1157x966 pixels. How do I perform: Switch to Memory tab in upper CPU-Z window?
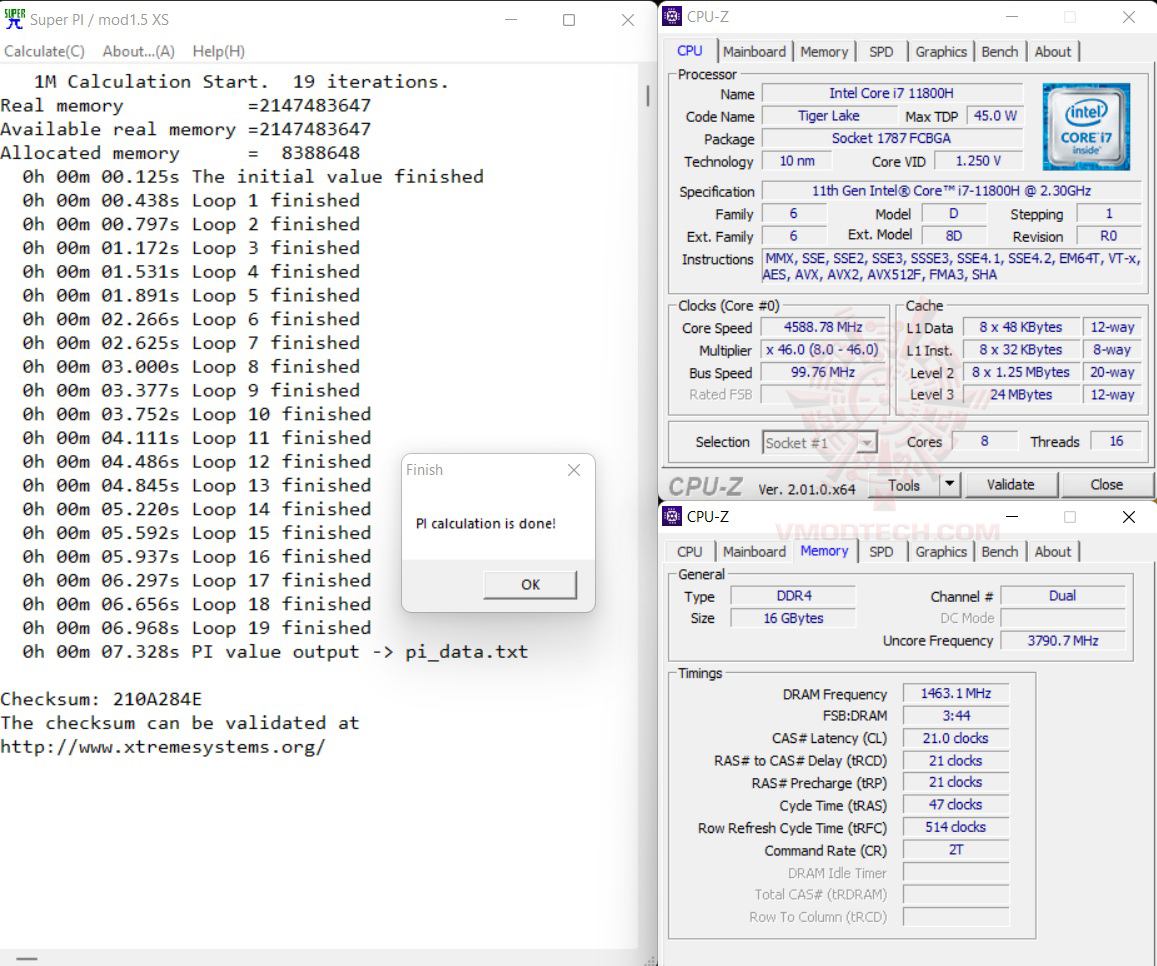(824, 52)
